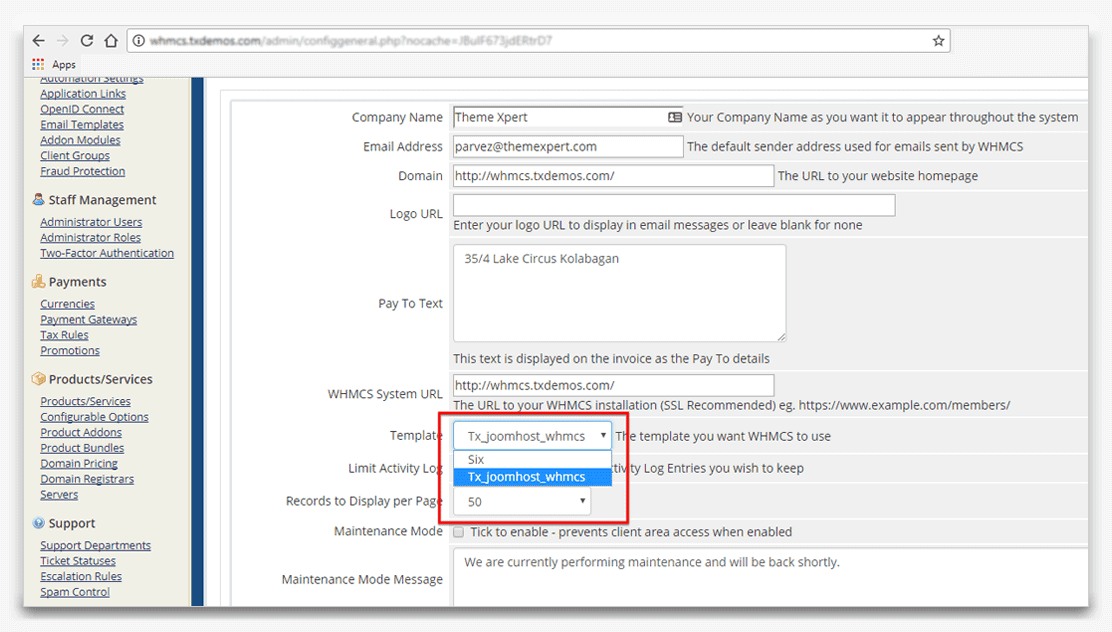Click the Email Address input field

[x=567, y=147]
